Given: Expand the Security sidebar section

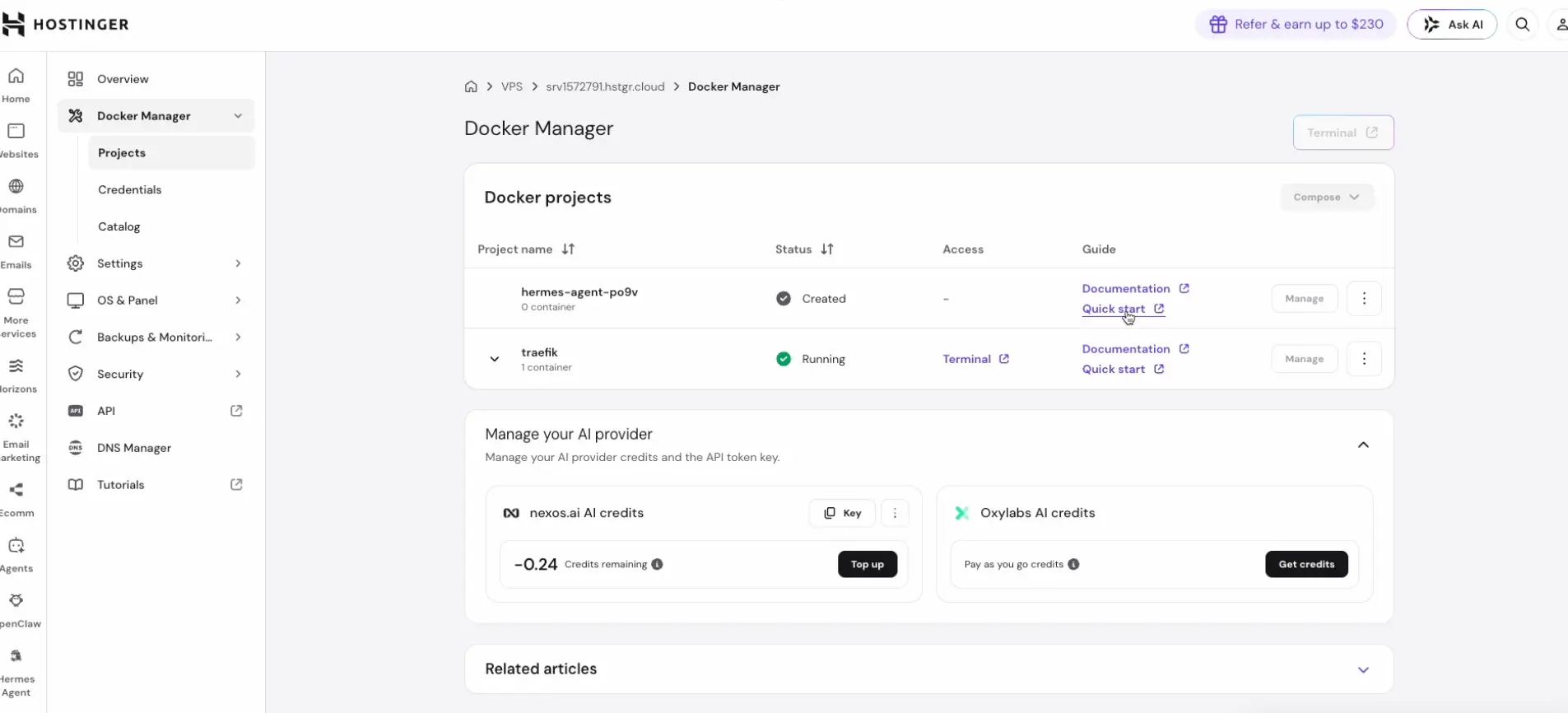Looking at the screenshot, I should point(238,374).
